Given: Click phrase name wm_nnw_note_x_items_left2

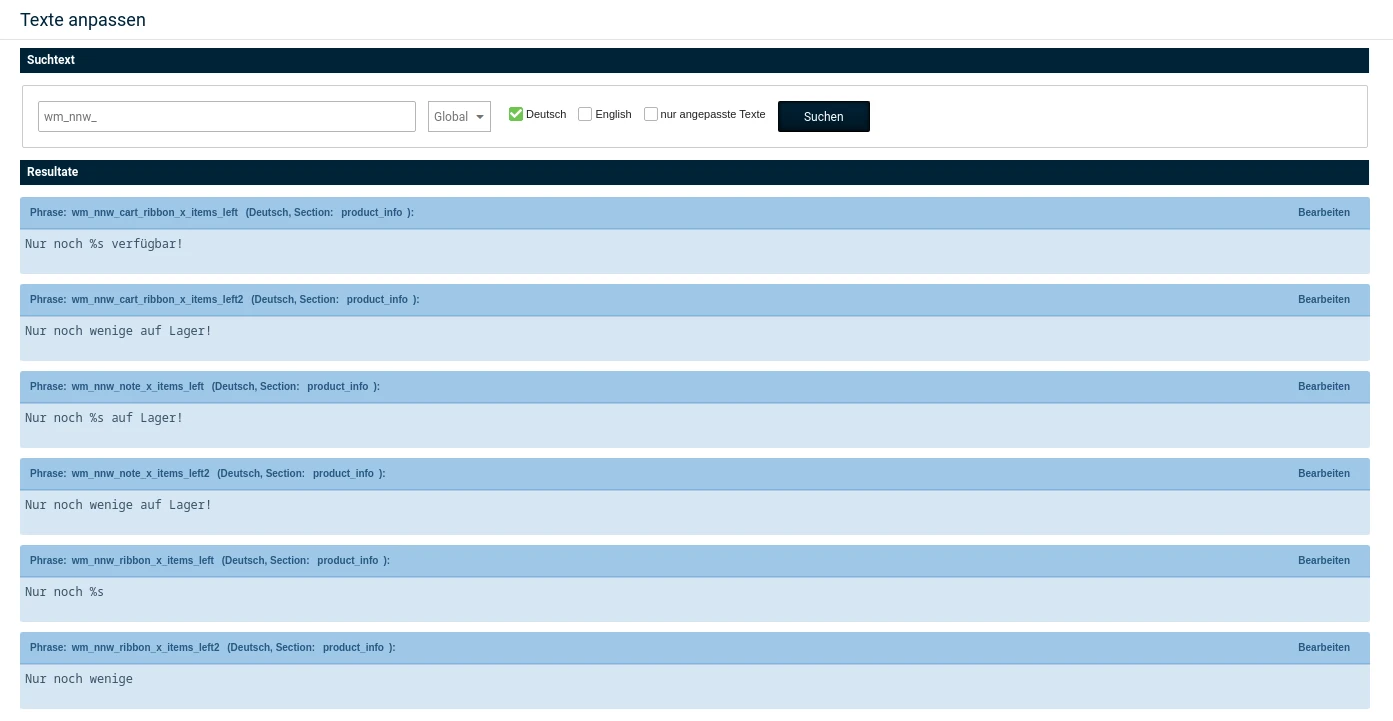Looking at the screenshot, I should coord(141,474).
